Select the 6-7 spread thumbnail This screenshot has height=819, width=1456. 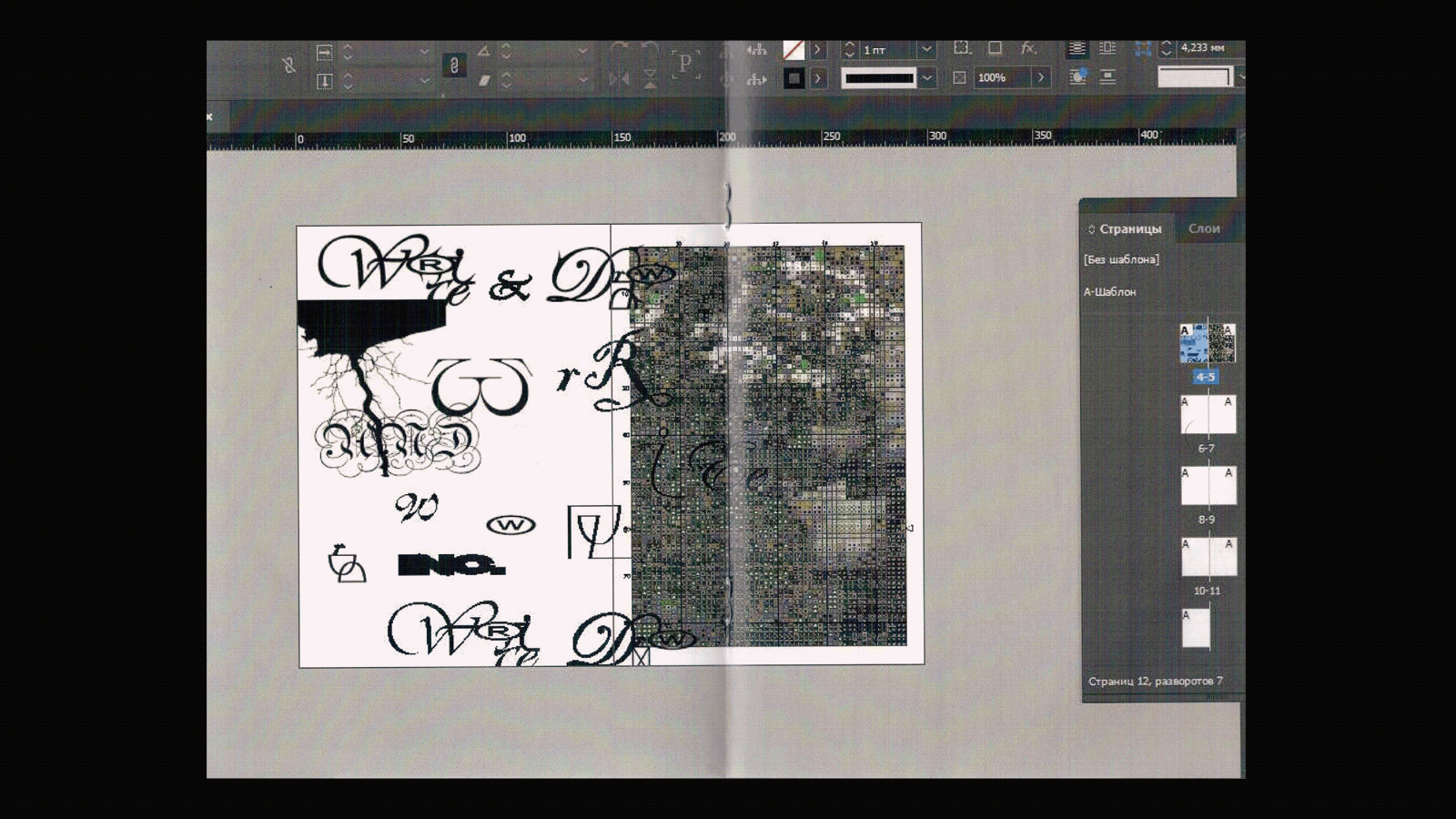[x=1208, y=416]
